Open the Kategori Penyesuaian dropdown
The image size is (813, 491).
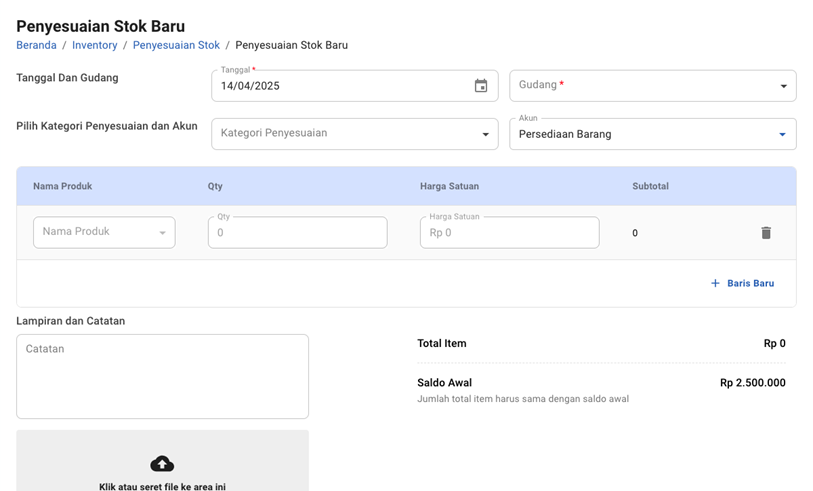[354, 134]
